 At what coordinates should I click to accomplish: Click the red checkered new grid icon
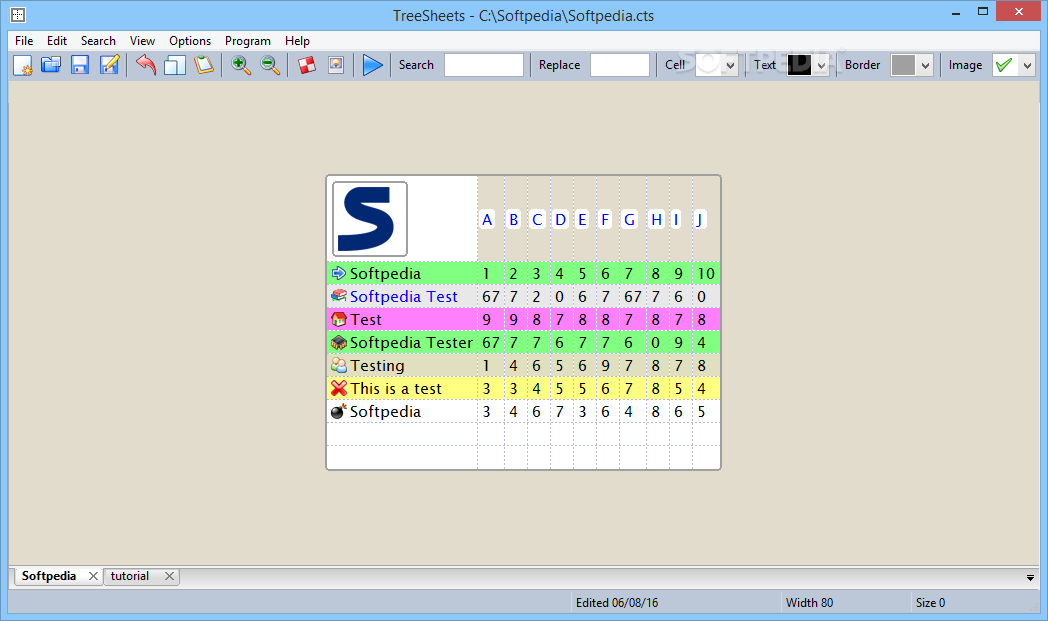(x=307, y=65)
